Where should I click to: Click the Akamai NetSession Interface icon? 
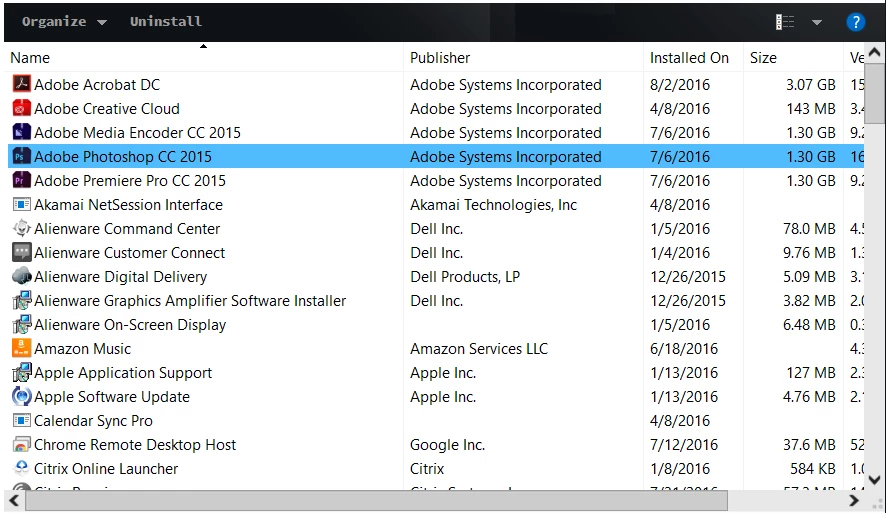[x=21, y=204]
